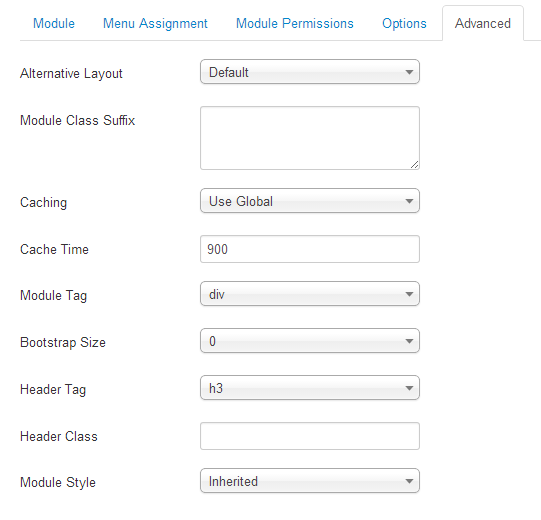Expand the Caching dropdown
This screenshot has height=520, width=541.
310,201
